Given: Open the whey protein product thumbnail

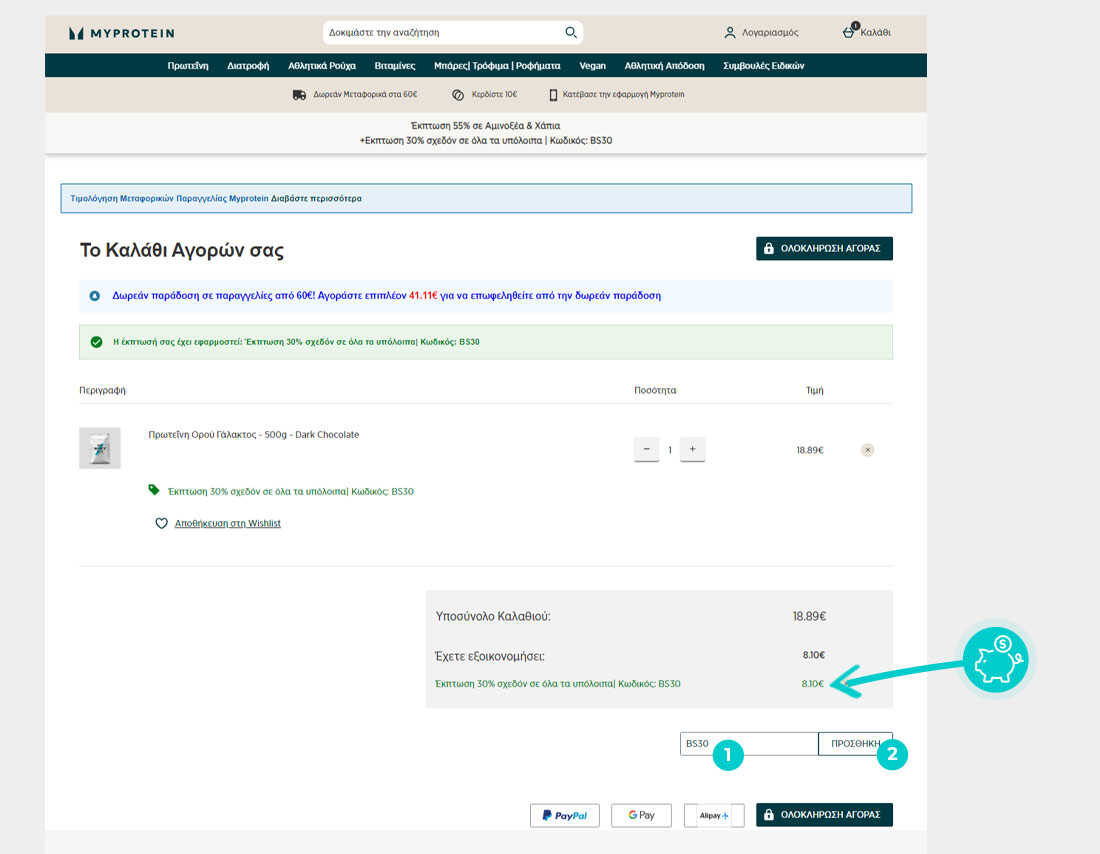Looking at the screenshot, I should pyautogui.click(x=100, y=448).
